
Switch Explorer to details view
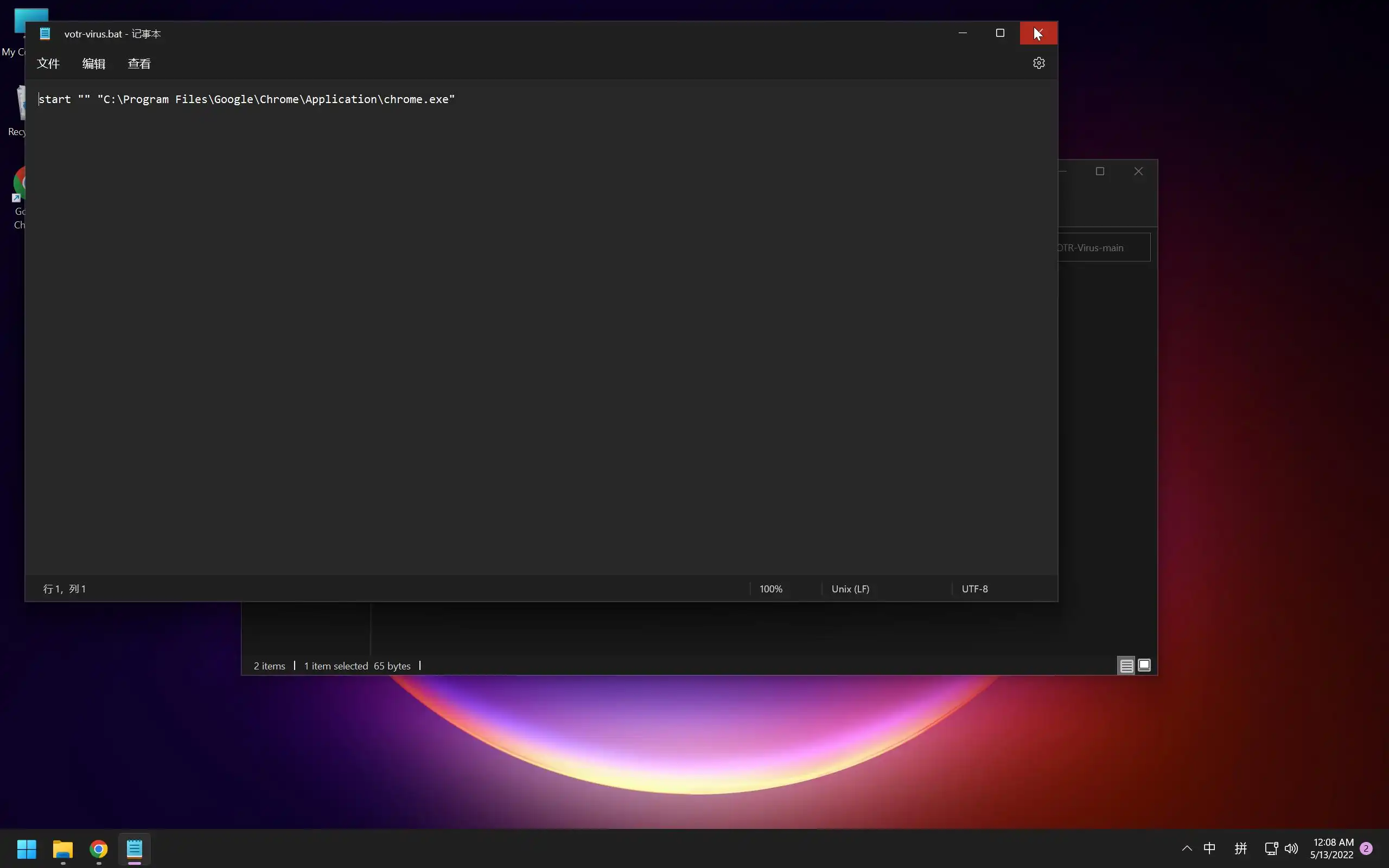click(x=1126, y=665)
